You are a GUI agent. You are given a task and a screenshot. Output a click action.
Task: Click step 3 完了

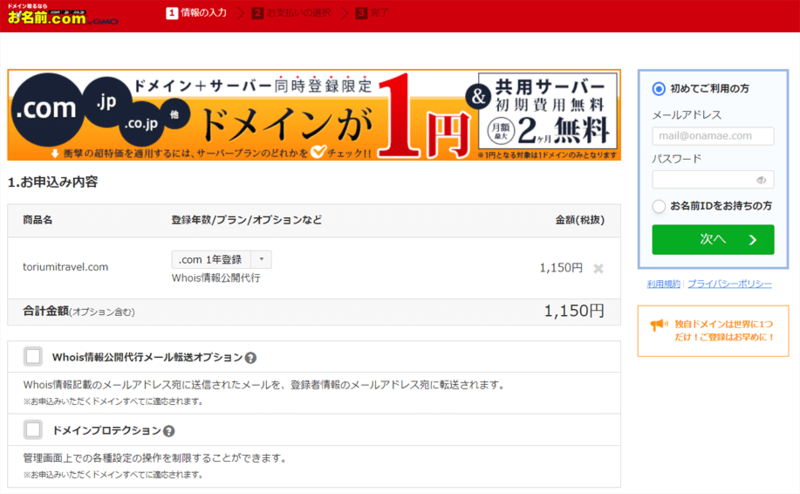click(x=372, y=13)
